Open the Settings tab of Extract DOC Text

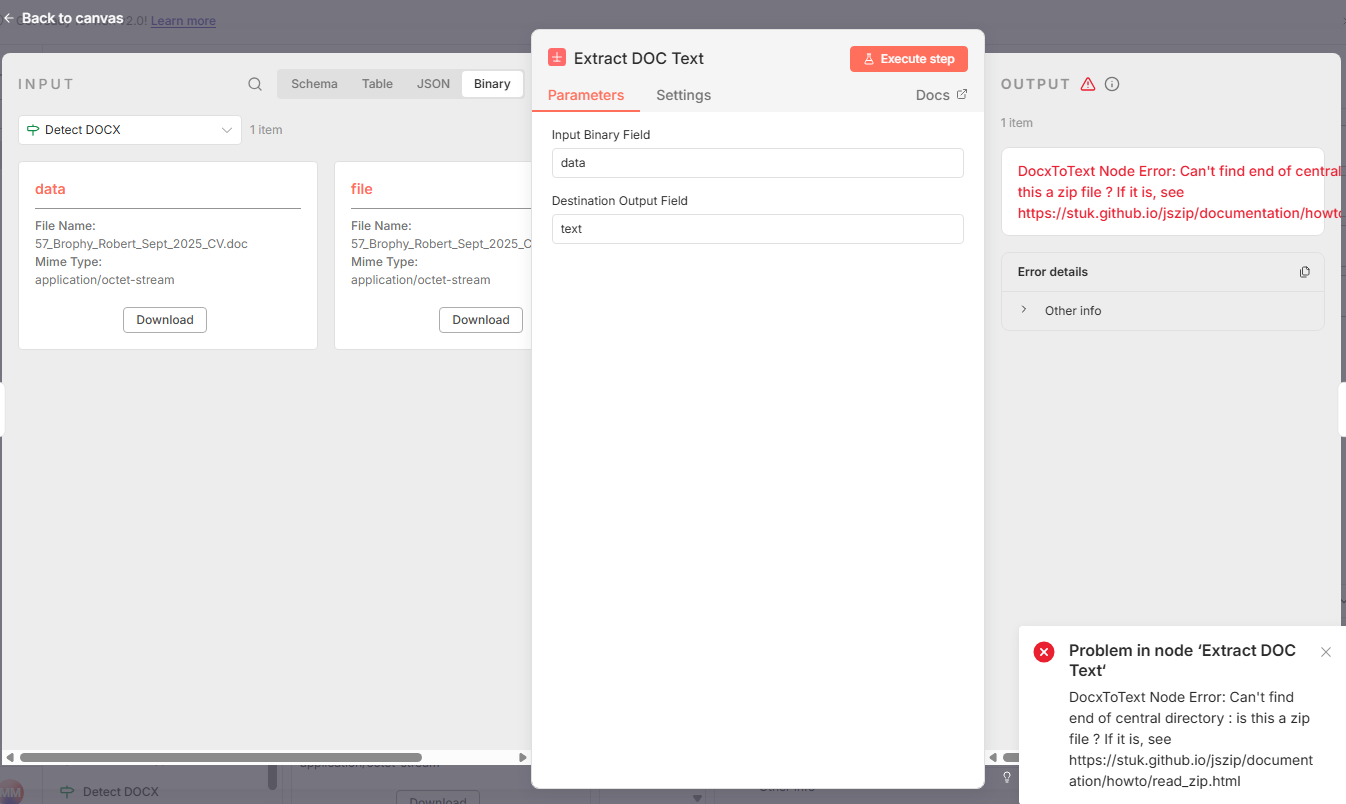(x=683, y=95)
